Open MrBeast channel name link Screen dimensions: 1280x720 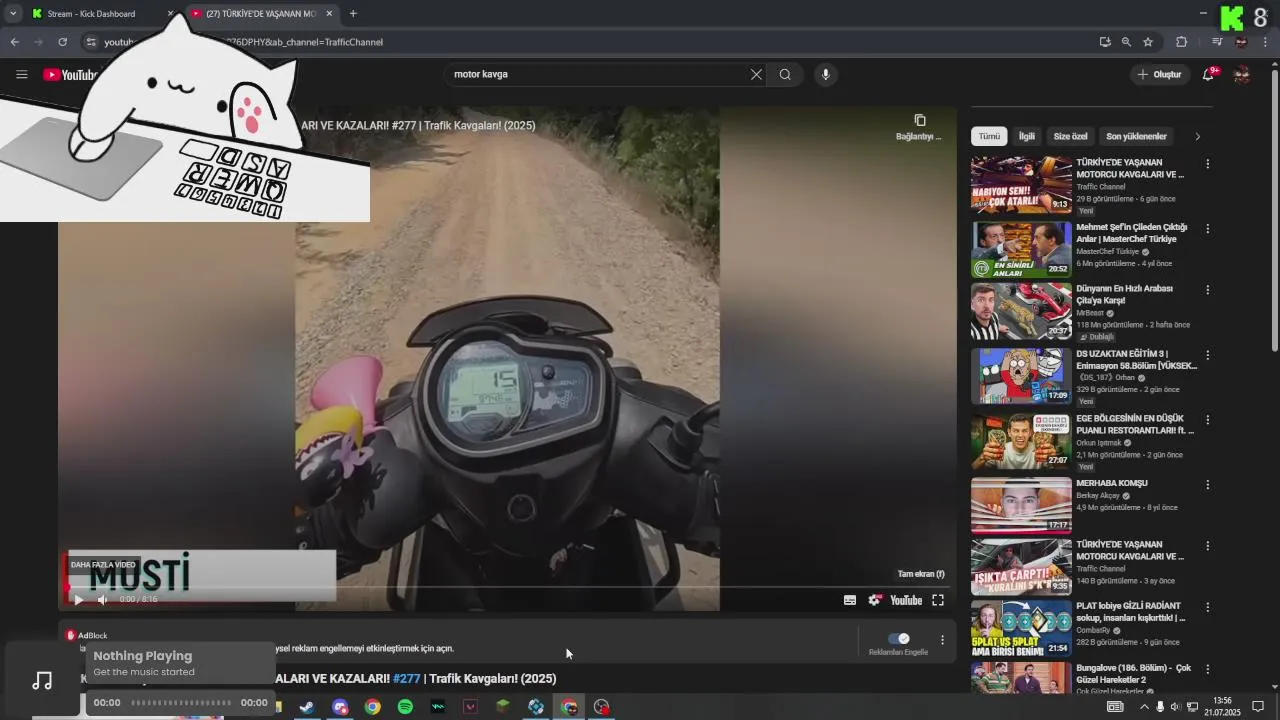1090,313
